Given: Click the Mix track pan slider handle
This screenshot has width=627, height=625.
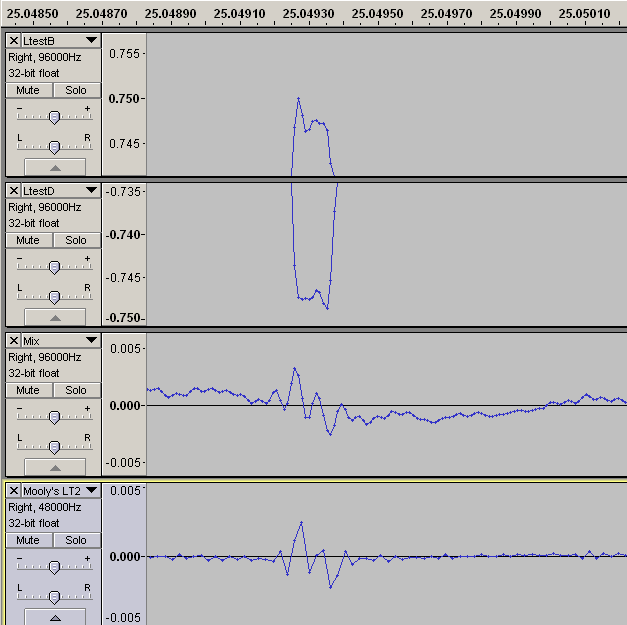Looking at the screenshot, I should (54, 447).
